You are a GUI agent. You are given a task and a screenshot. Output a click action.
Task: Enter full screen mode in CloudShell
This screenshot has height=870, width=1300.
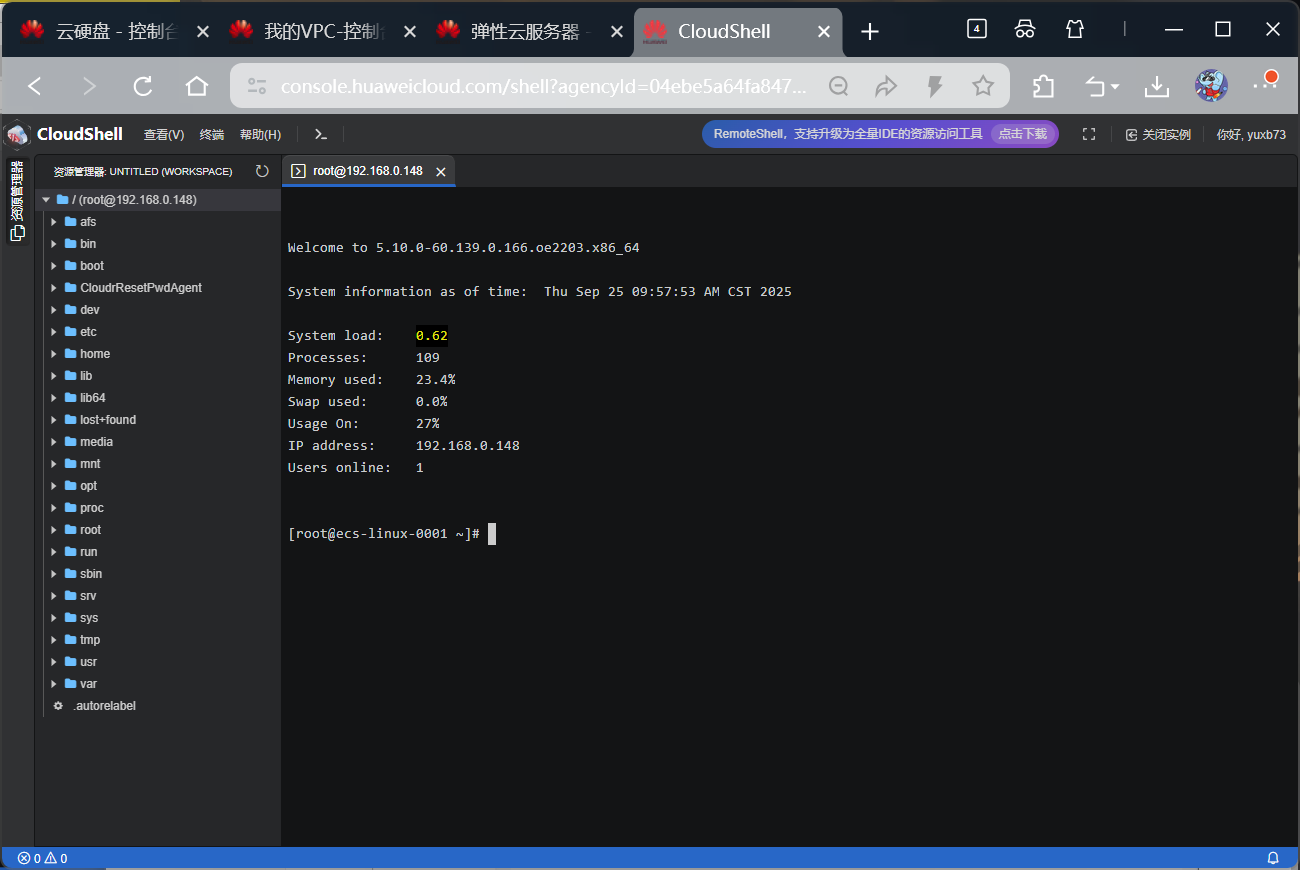tap(1089, 134)
